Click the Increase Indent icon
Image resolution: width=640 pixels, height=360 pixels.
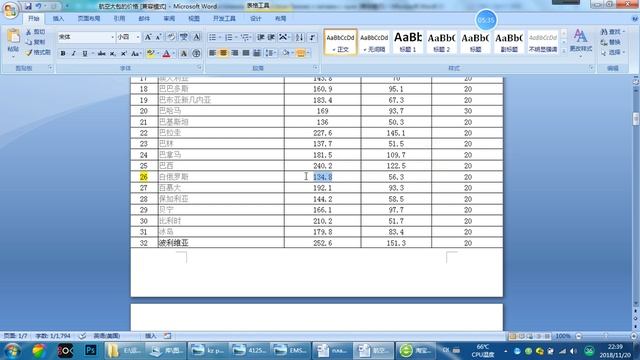pyautogui.click(x=271, y=38)
